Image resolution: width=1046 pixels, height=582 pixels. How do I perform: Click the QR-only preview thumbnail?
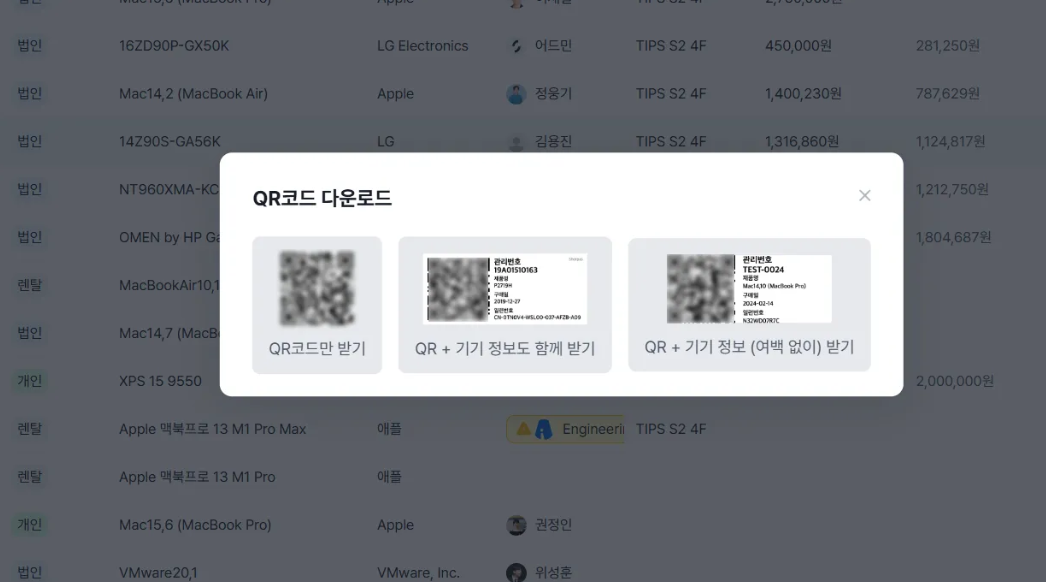[x=317, y=288]
